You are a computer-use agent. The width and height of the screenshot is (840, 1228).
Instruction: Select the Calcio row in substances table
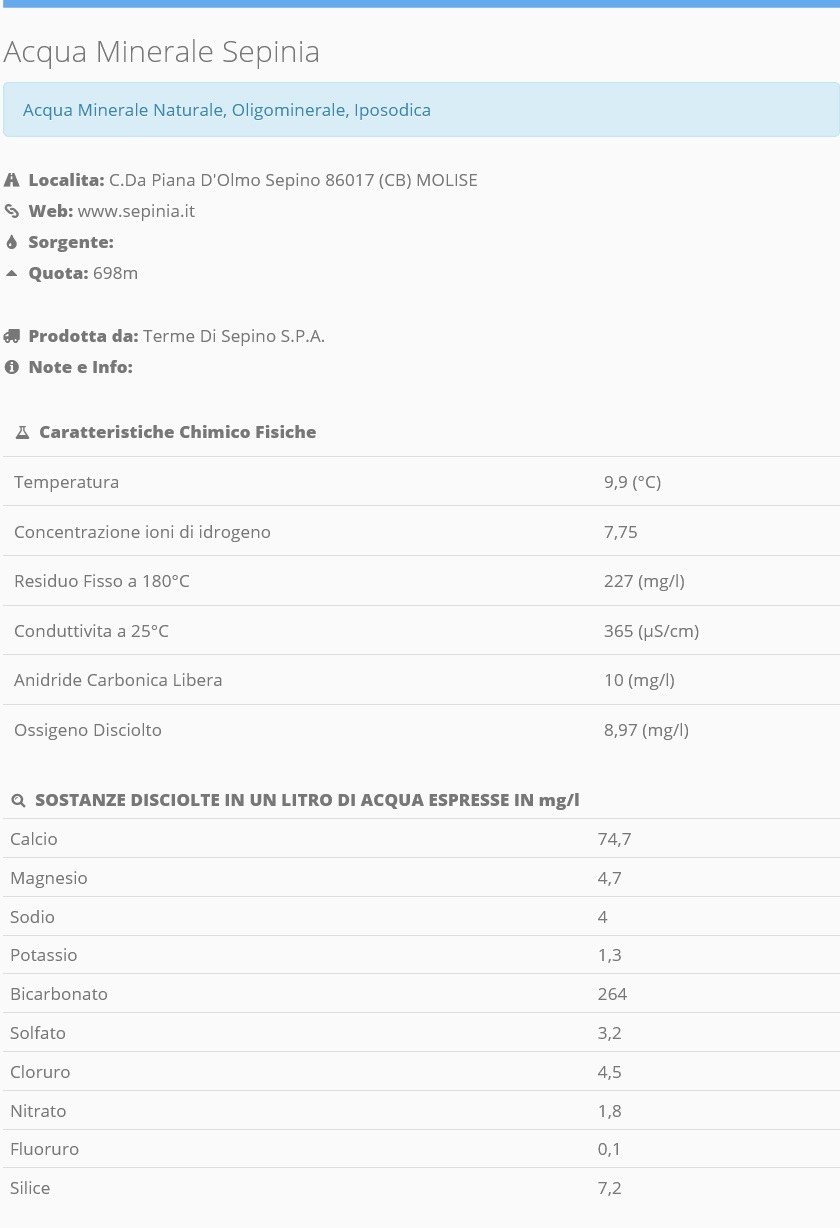(x=421, y=838)
